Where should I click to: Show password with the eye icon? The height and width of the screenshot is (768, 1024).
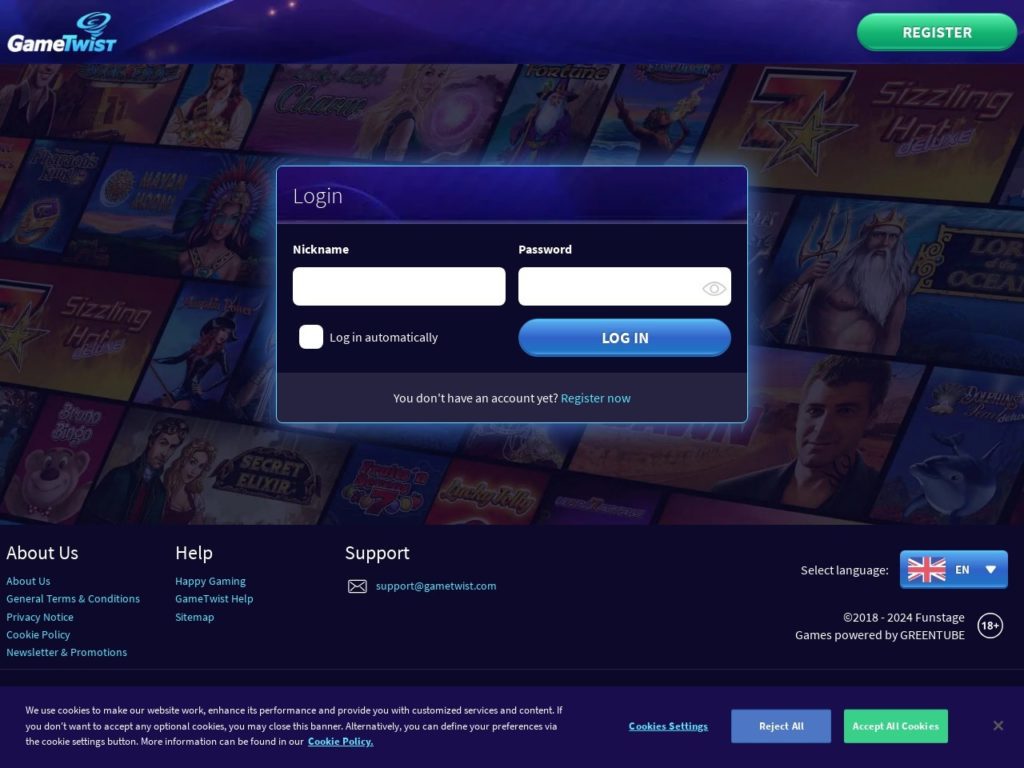pyautogui.click(x=714, y=288)
